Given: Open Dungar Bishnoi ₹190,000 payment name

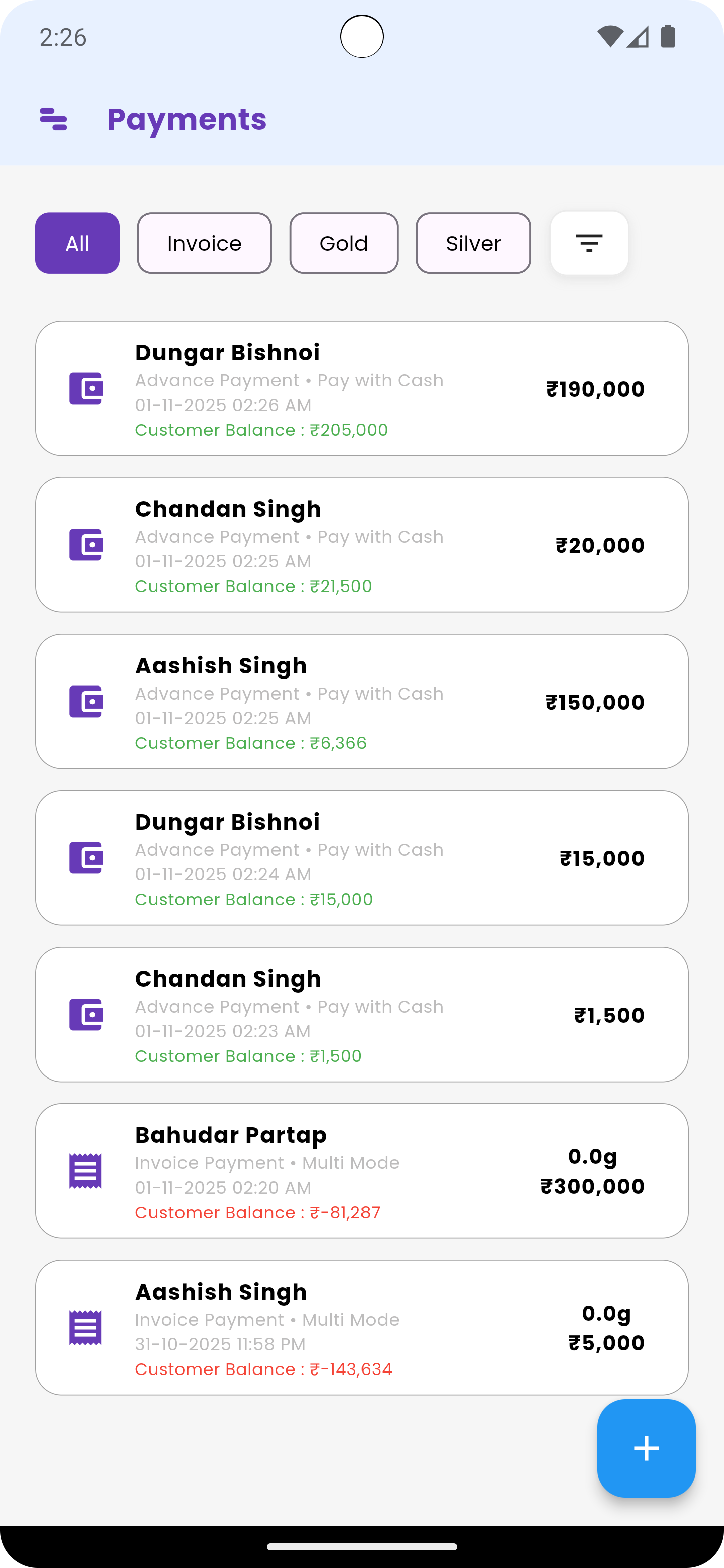Looking at the screenshot, I should [227, 352].
